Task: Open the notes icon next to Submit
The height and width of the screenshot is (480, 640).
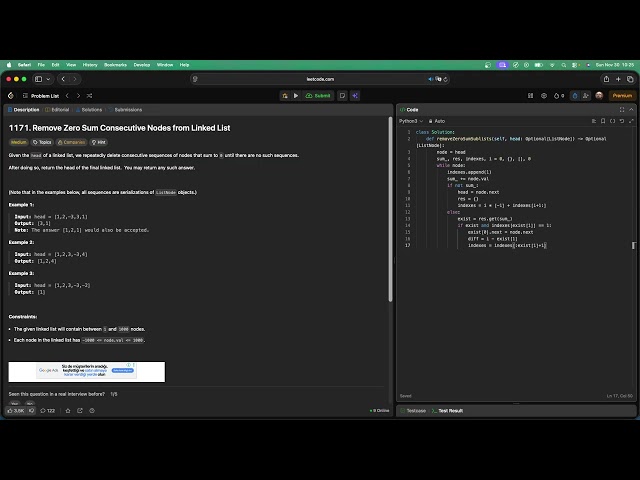Action: tap(342, 96)
